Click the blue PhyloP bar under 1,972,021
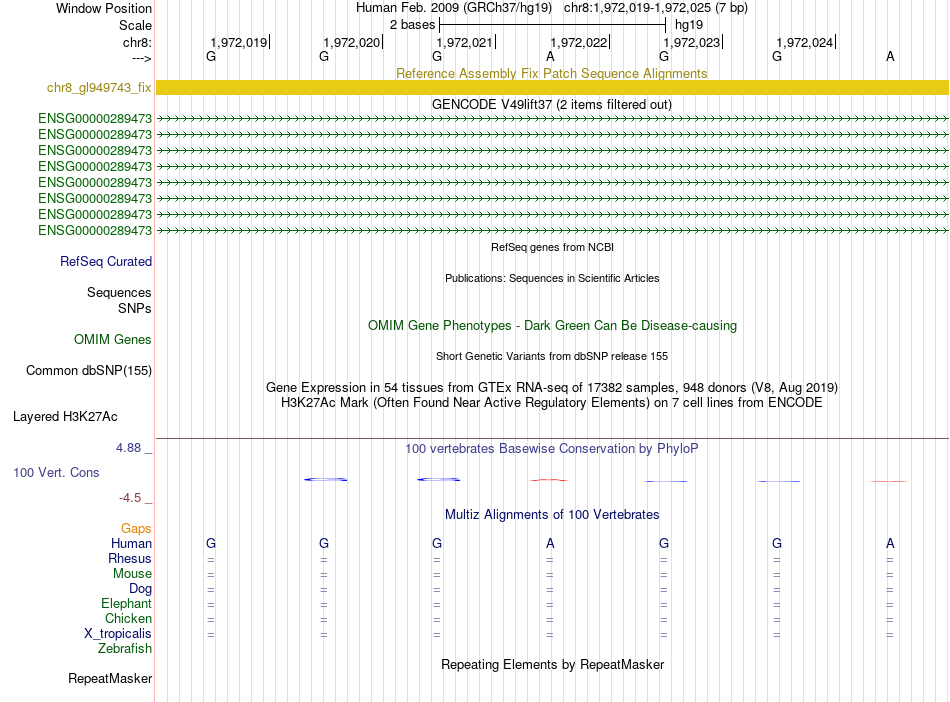Screen dimensions: 950x702 pyautogui.click(x=439, y=480)
